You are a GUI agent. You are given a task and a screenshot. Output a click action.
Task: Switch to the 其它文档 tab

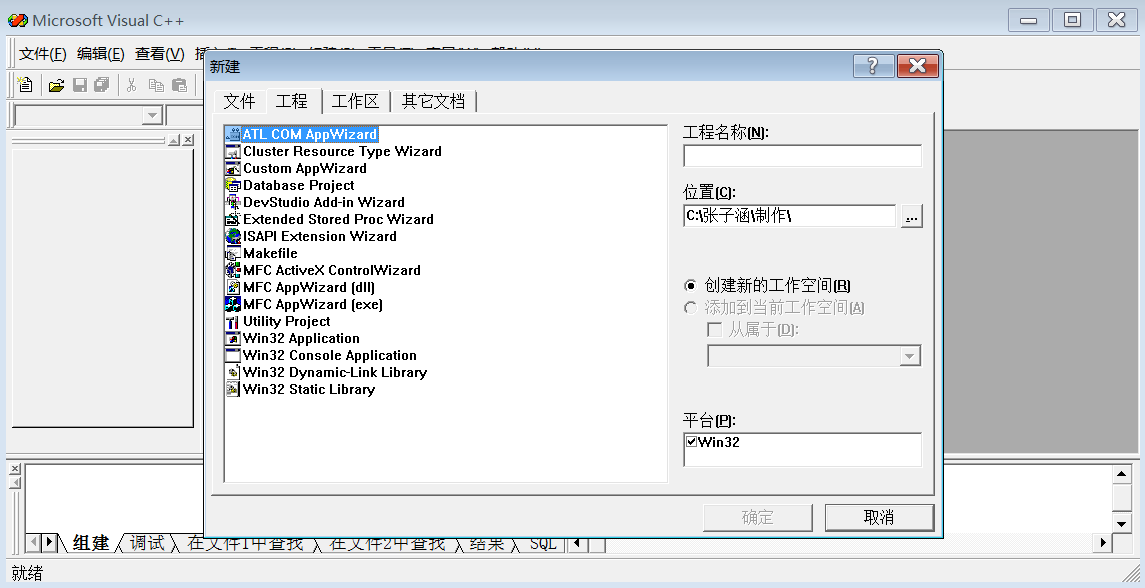coord(434,102)
